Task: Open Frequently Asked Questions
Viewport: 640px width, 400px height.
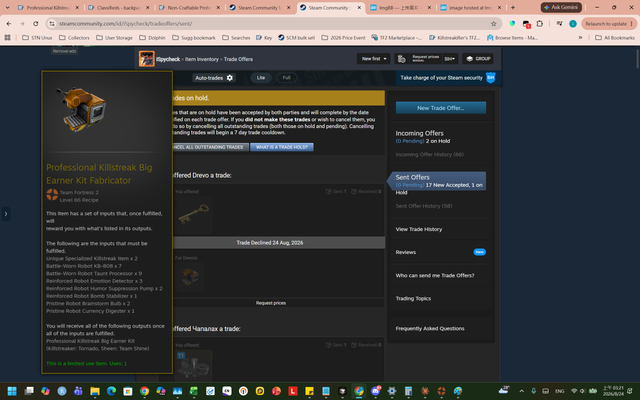Action: [x=430, y=329]
